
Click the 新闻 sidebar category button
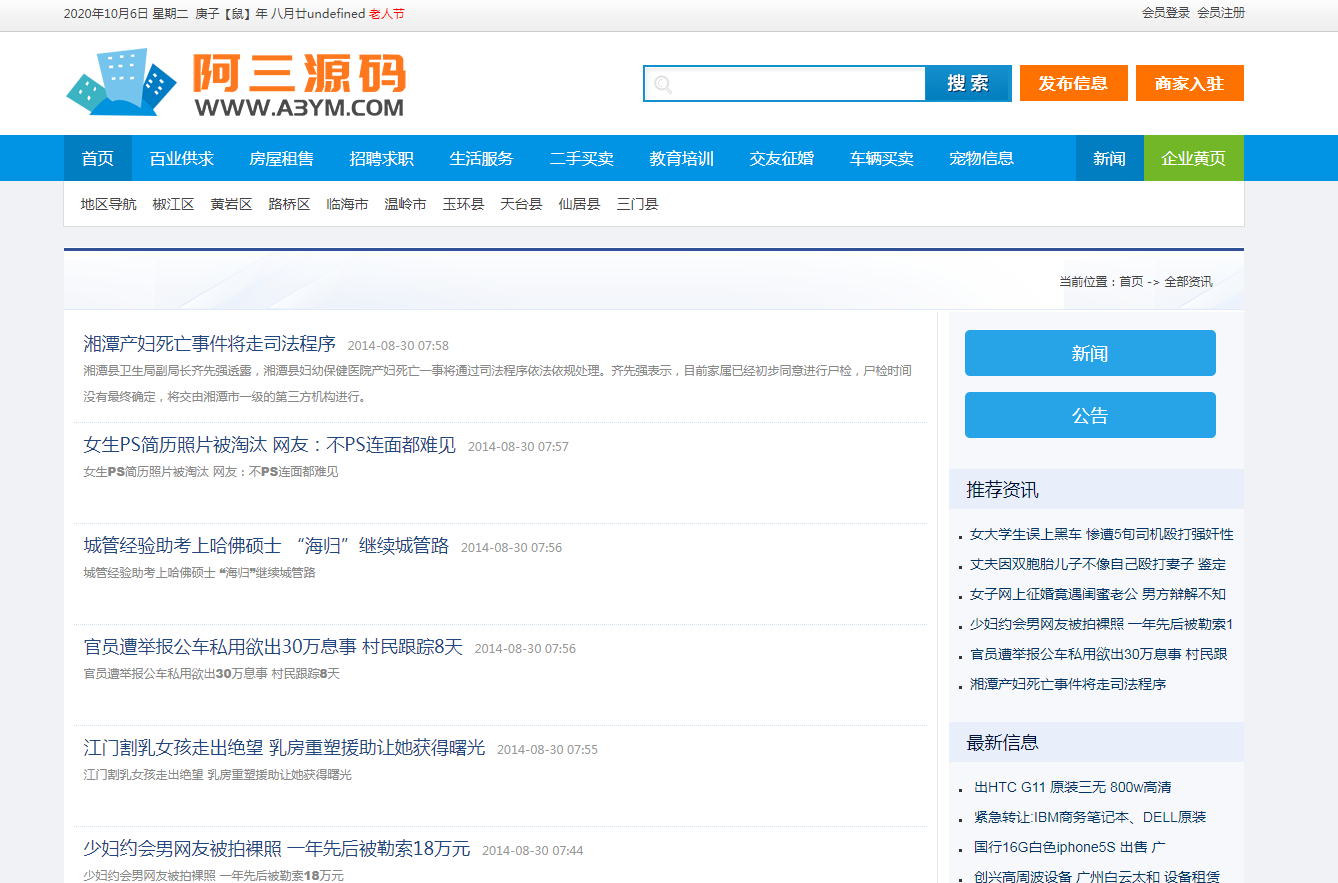1090,353
